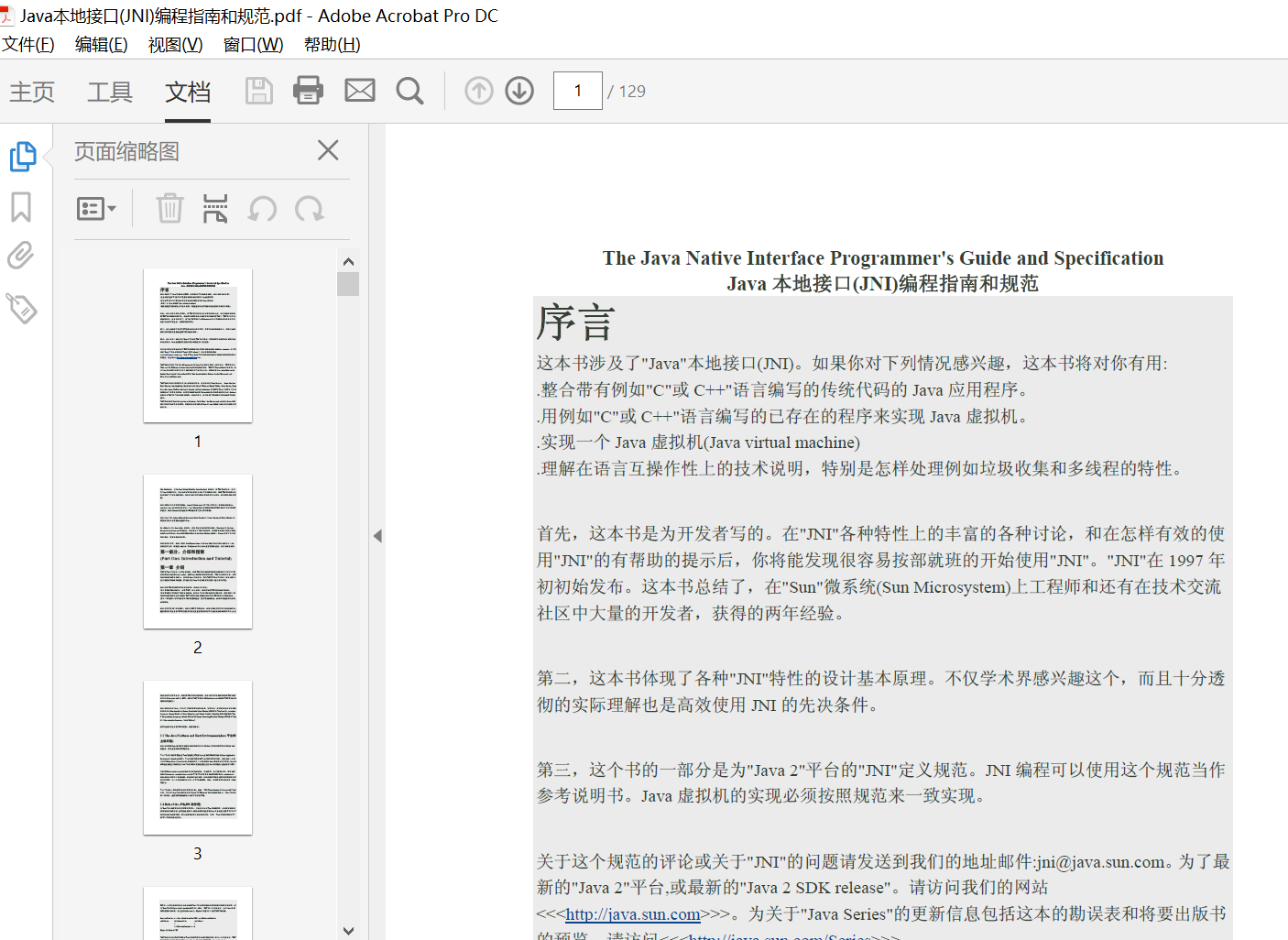This screenshot has width=1288, height=940.
Task: Open the 视图(V) menu
Action: pos(176,44)
